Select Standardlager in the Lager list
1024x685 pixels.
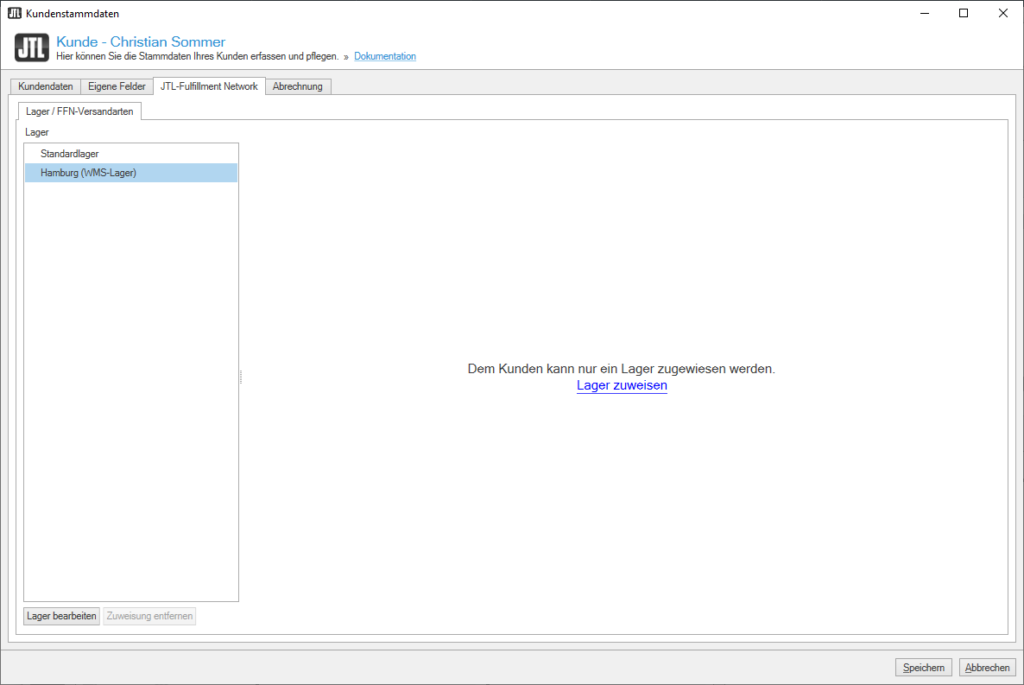pyautogui.click(x=70, y=154)
